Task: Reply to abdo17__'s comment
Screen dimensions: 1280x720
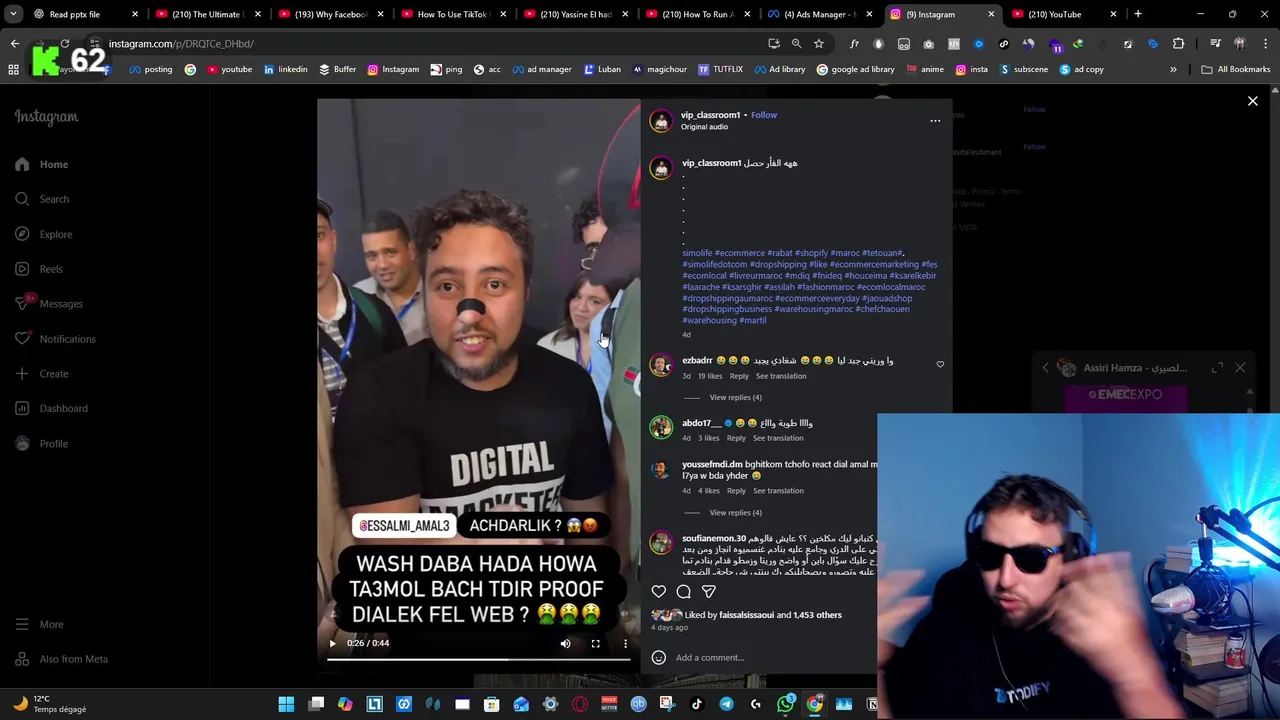Action: tap(736, 438)
